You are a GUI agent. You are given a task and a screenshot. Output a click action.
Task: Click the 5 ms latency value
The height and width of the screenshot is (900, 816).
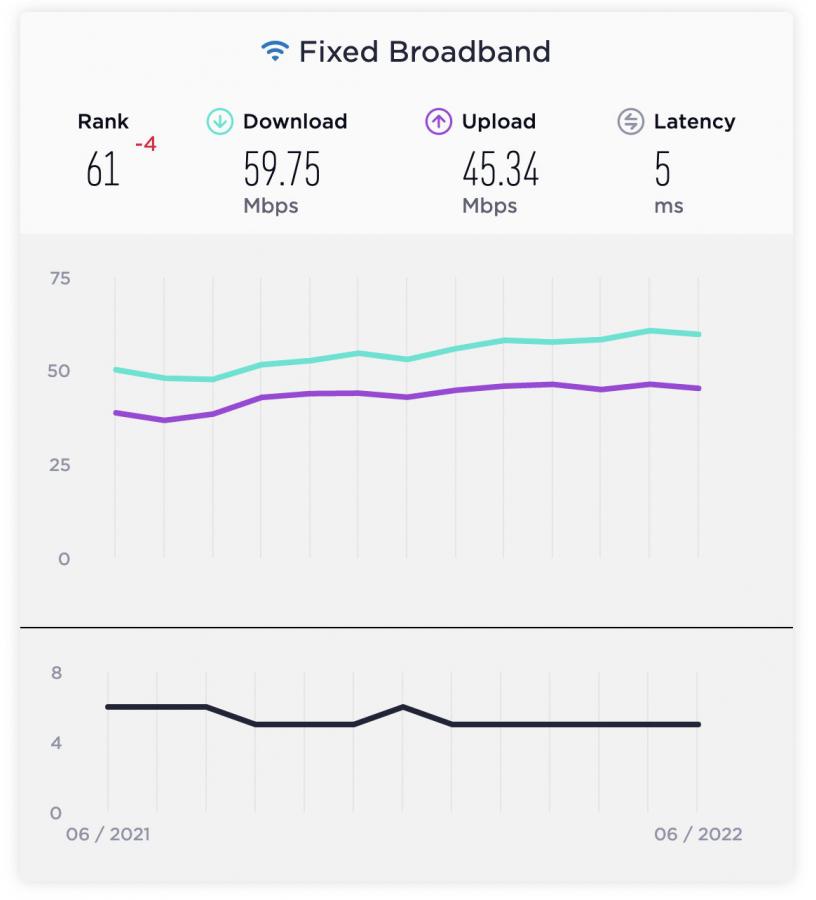(663, 170)
